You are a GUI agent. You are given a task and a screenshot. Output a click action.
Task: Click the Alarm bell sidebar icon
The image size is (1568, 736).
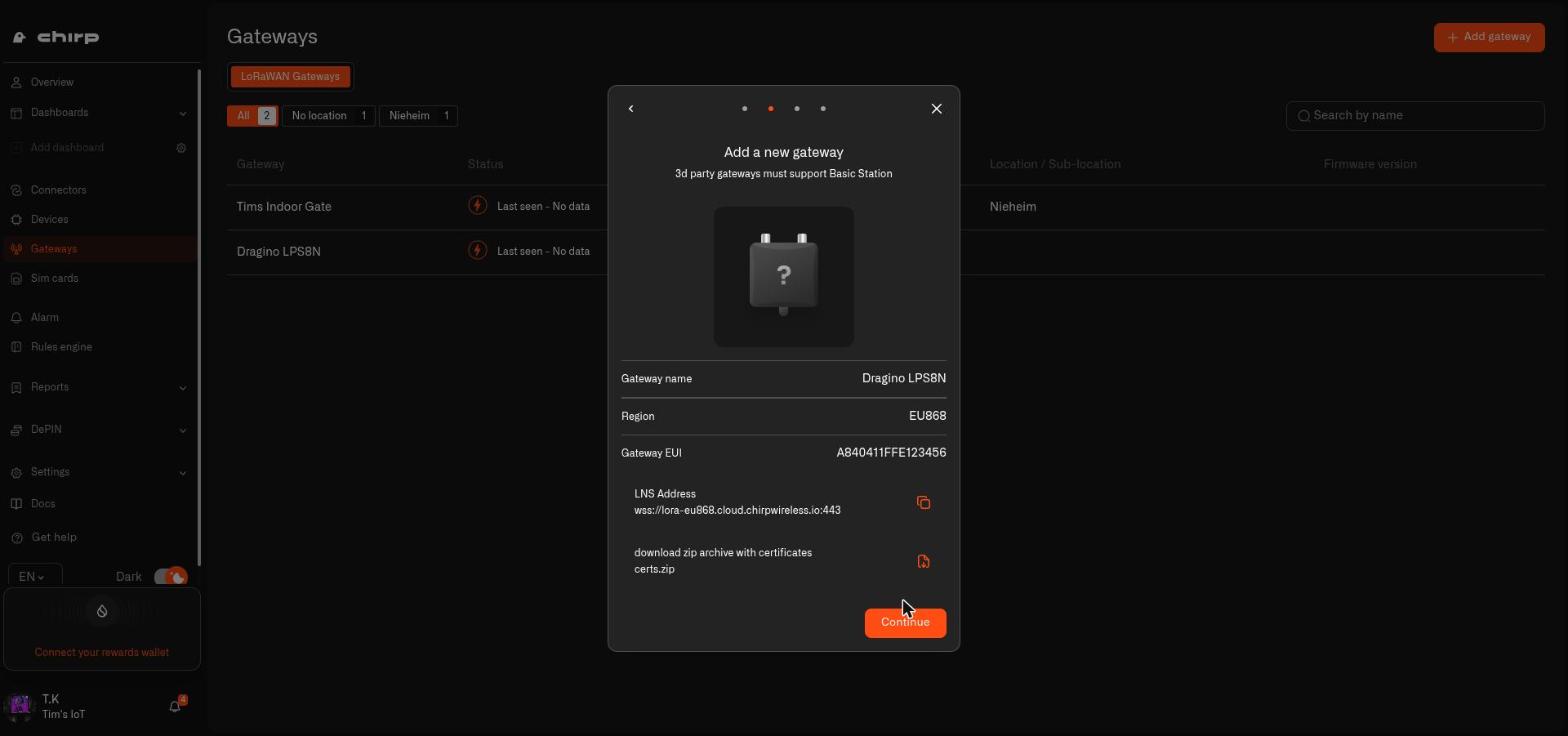point(16,317)
